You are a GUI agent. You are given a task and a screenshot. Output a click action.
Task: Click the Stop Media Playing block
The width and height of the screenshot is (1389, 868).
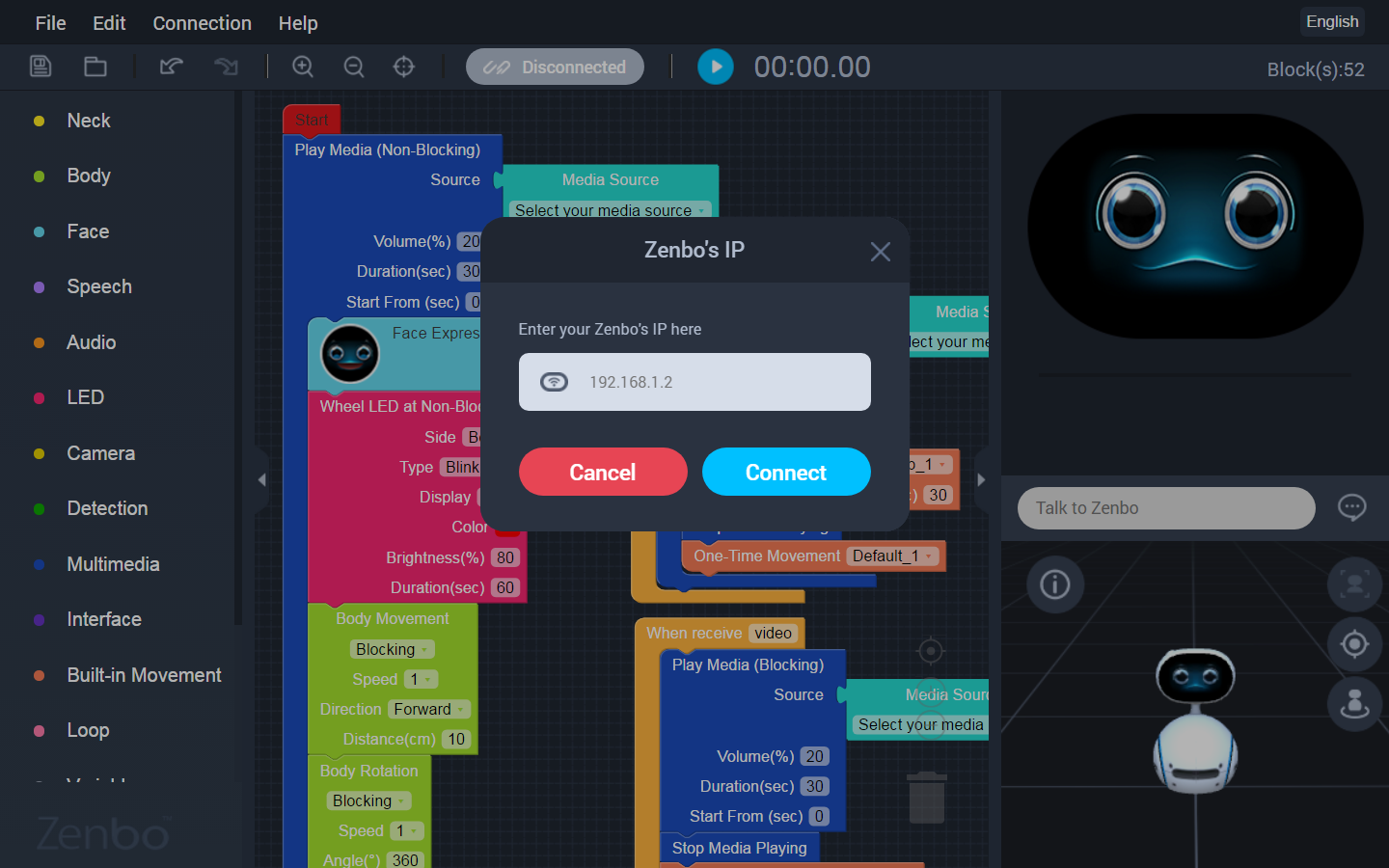[x=739, y=848]
